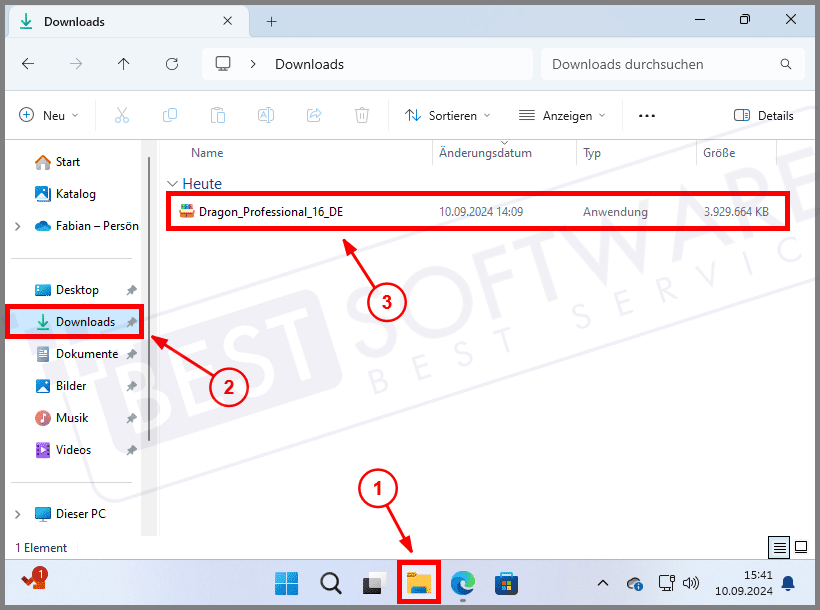Click the Cut scissors icon in toolbar

click(122, 115)
